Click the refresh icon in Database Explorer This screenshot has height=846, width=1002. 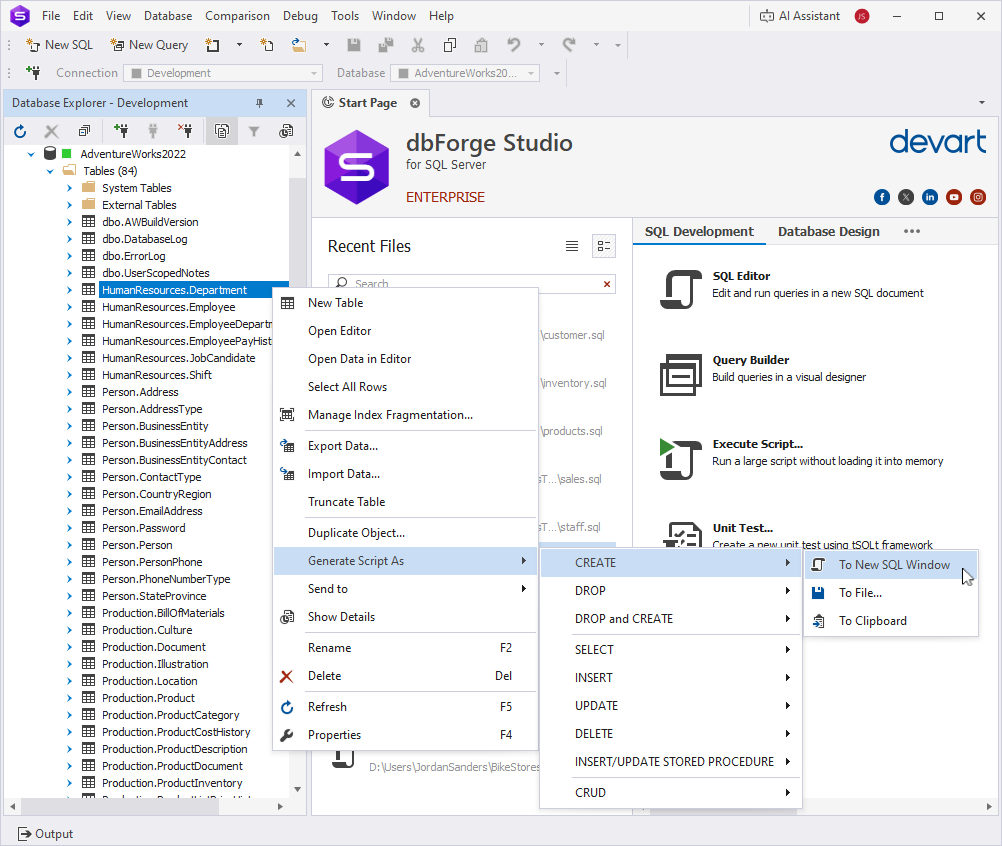click(x=20, y=131)
